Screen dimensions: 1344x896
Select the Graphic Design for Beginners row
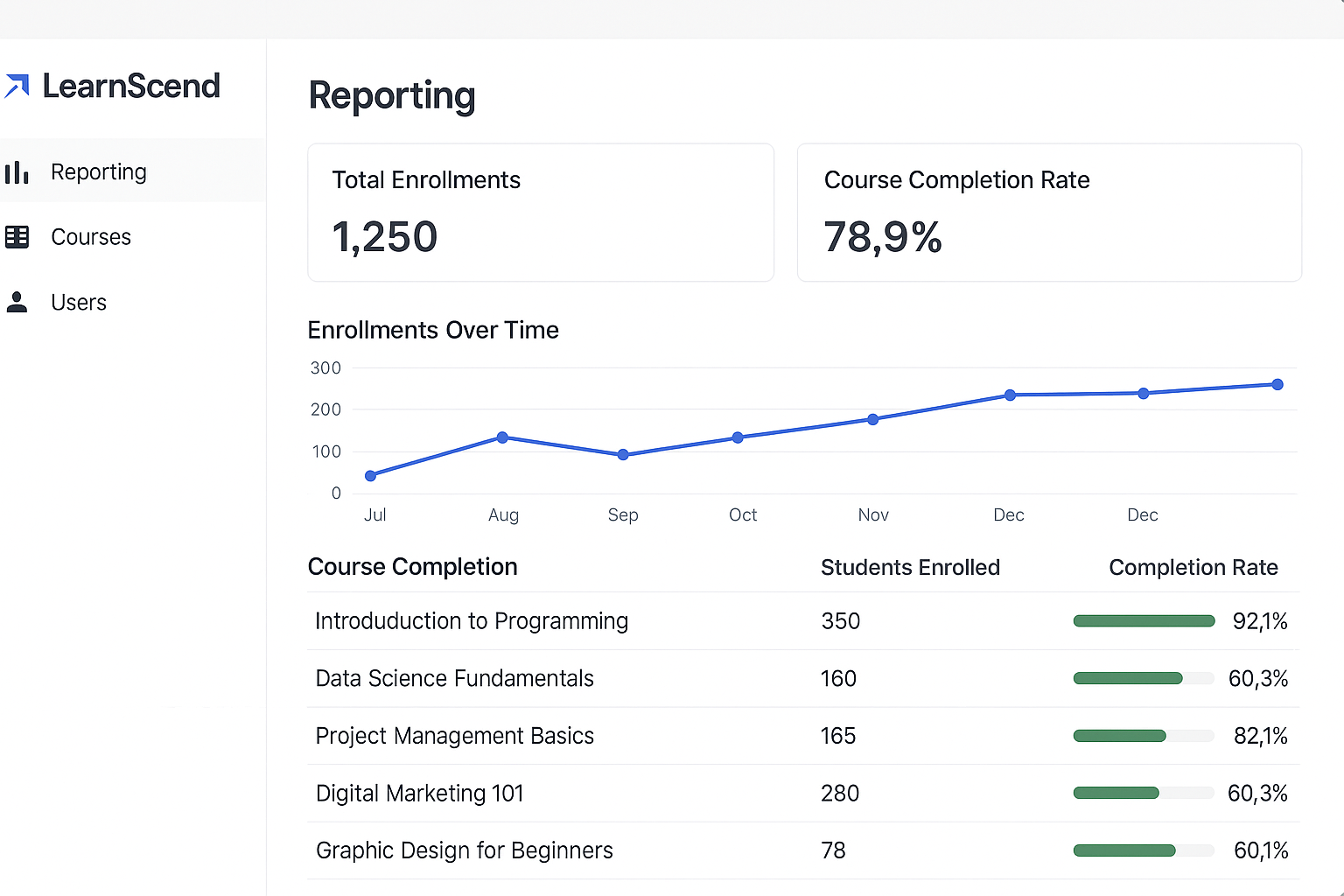[x=464, y=850]
